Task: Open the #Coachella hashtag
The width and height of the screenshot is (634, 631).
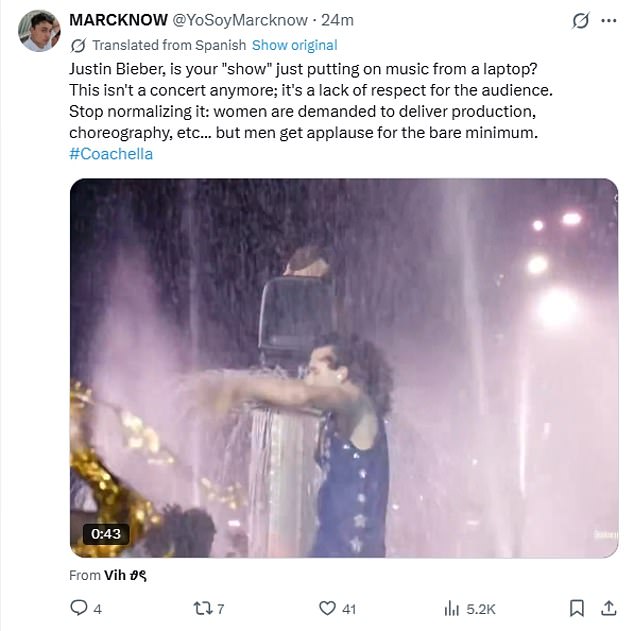Action: point(111,155)
